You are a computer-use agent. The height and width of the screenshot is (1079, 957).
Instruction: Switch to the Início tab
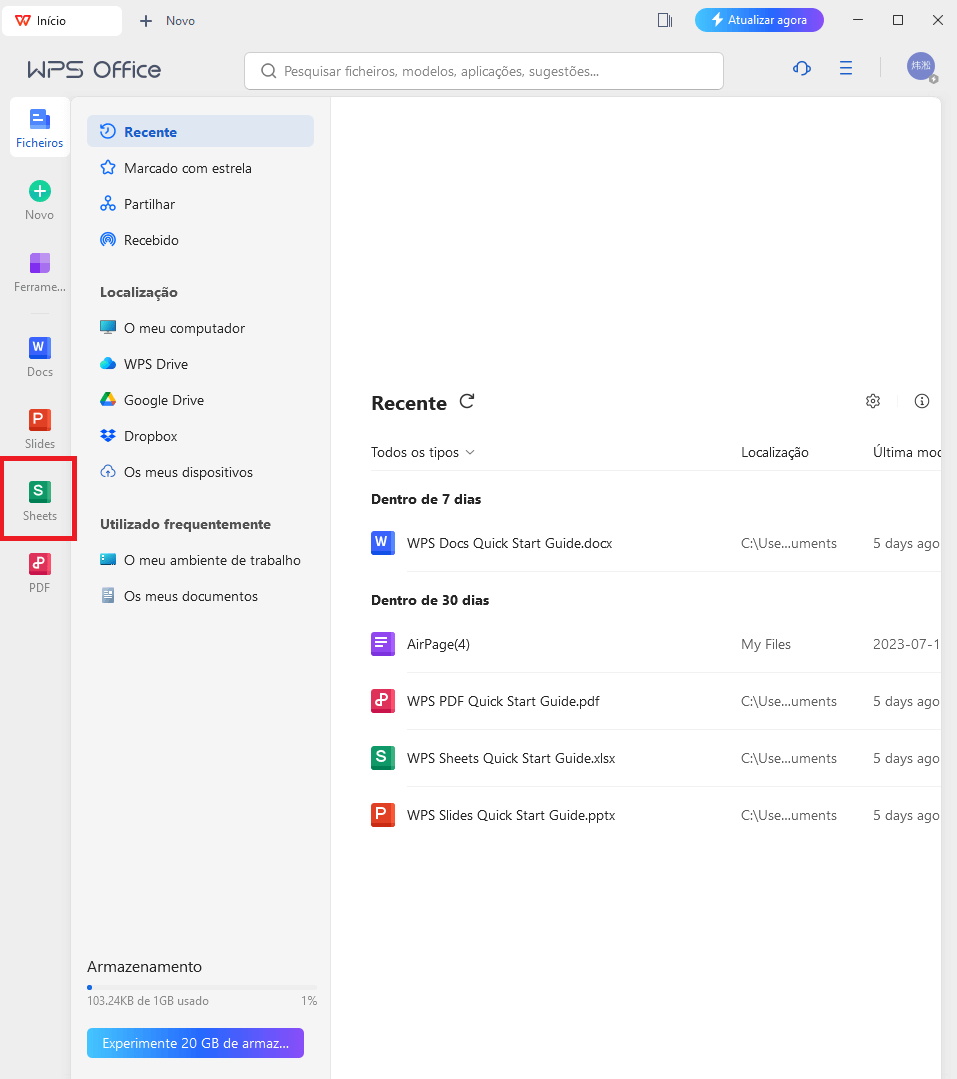(62, 21)
